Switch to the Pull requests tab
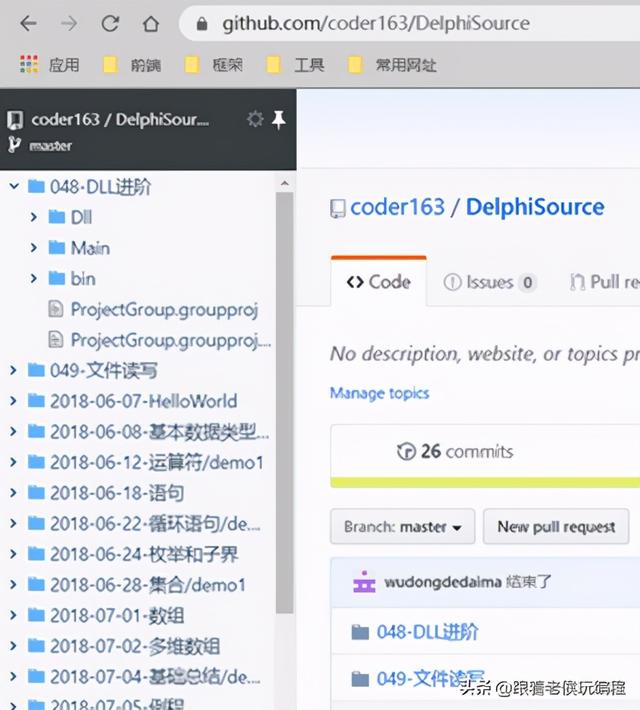Image resolution: width=640 pixels, height=710 pixels. click(x=604, y=282)
